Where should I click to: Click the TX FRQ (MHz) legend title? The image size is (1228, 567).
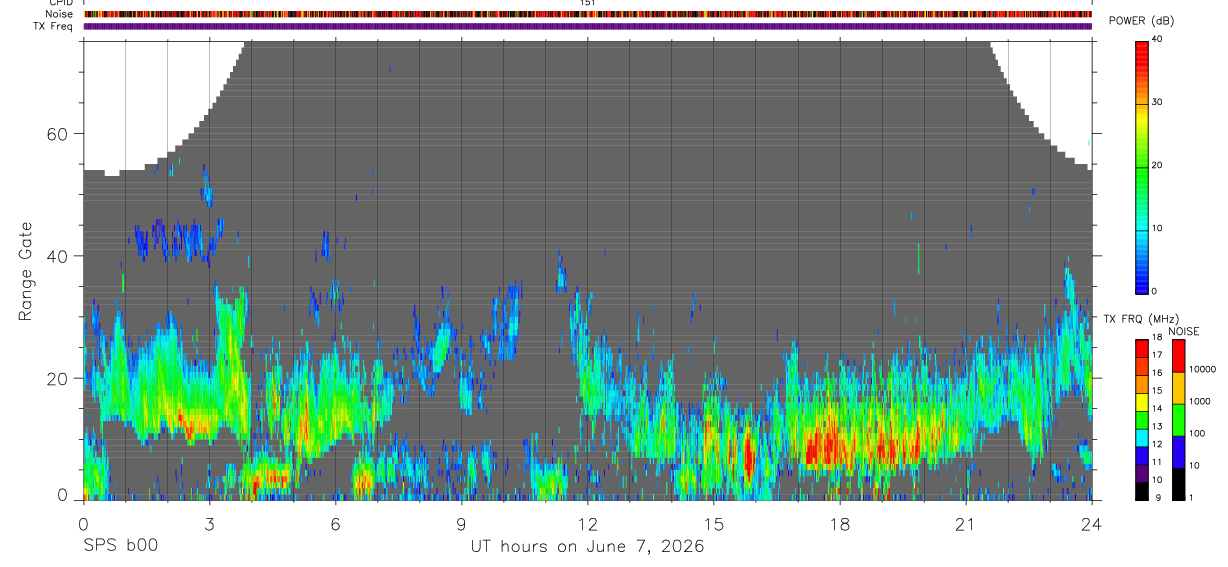1143,319
